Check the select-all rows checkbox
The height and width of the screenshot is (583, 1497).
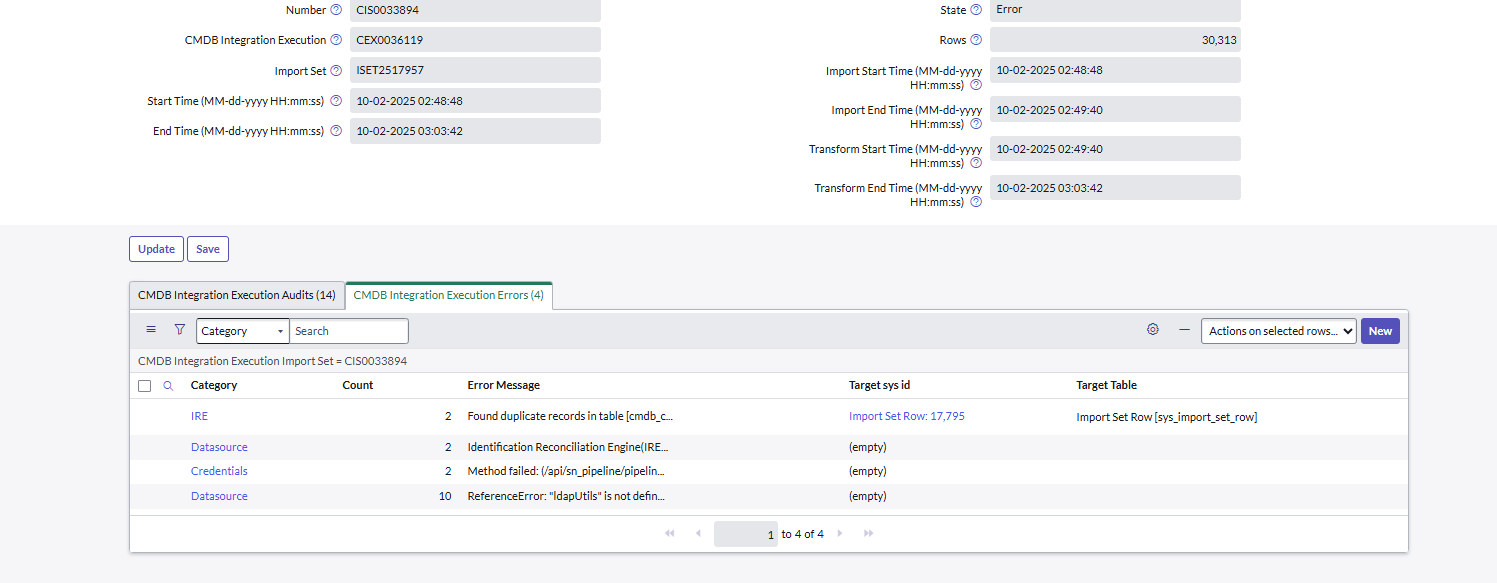(145, 386)
